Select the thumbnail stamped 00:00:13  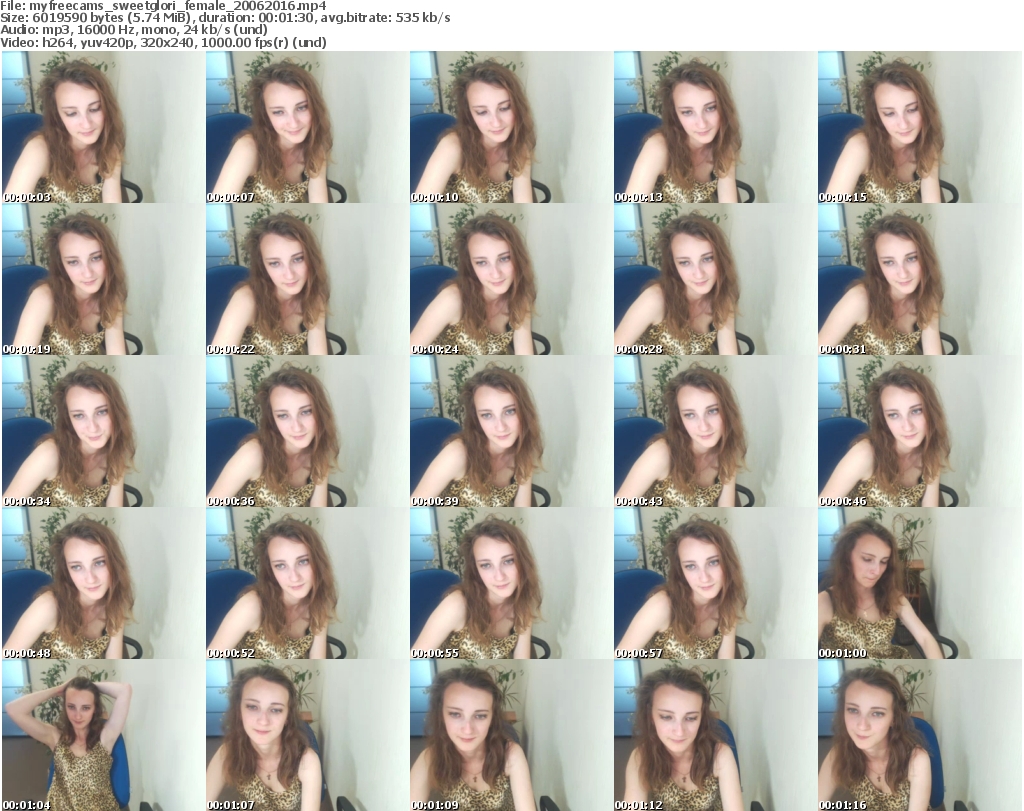pos(715,127)
